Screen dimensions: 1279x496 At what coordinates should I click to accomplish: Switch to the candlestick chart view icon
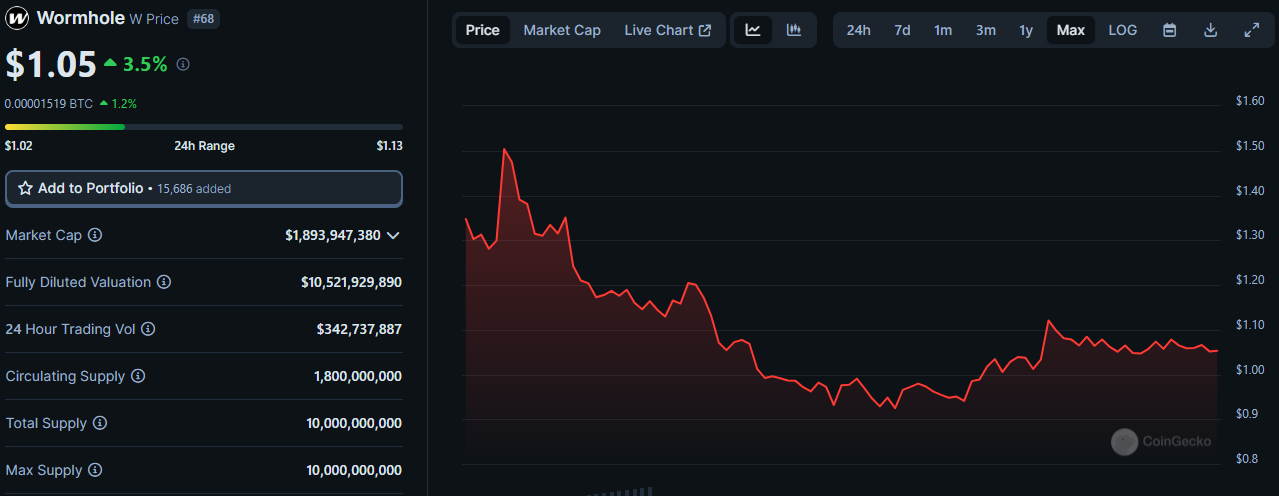point(794,30)
